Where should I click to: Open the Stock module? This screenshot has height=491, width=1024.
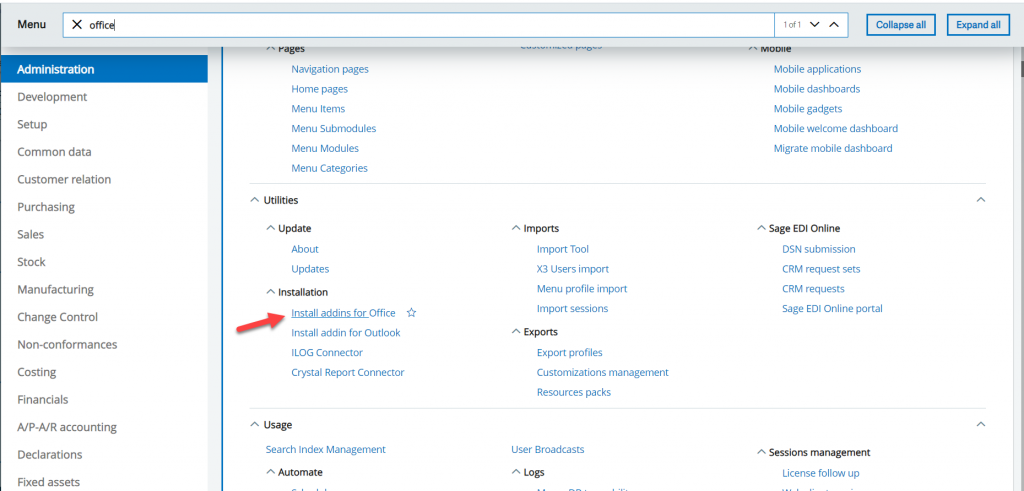coord(31,262)
